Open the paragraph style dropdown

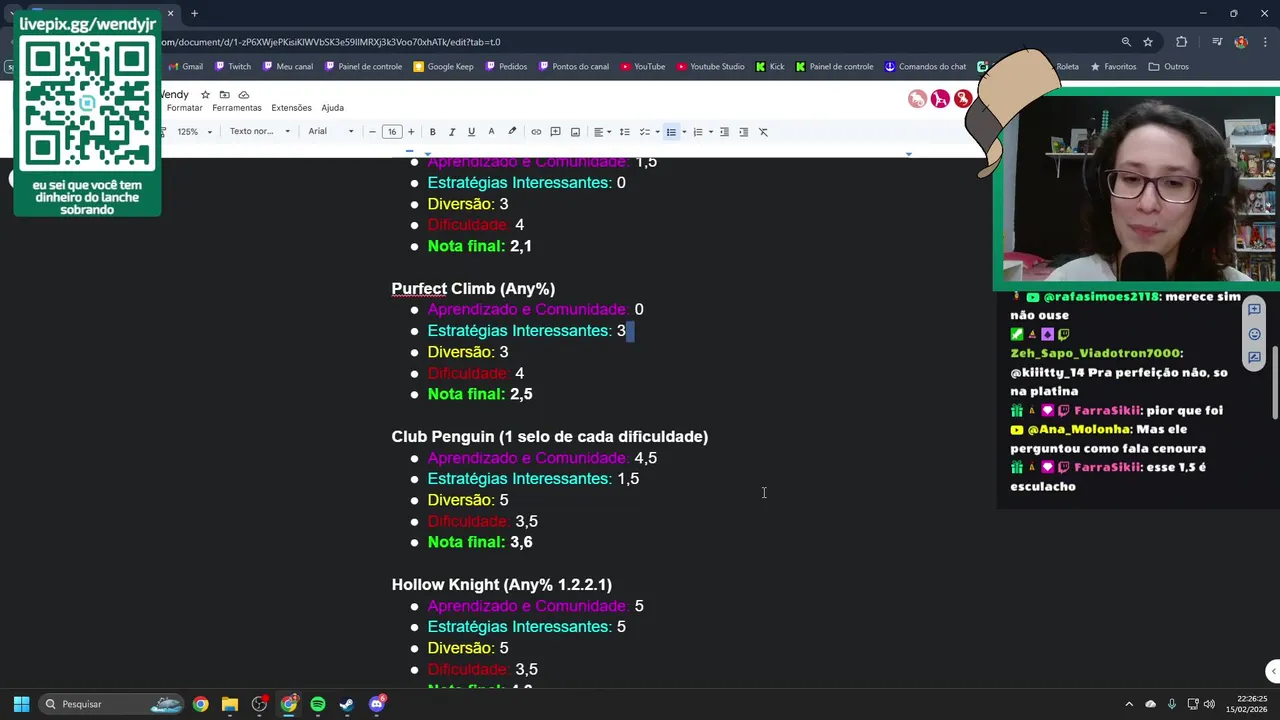point(259,132)
